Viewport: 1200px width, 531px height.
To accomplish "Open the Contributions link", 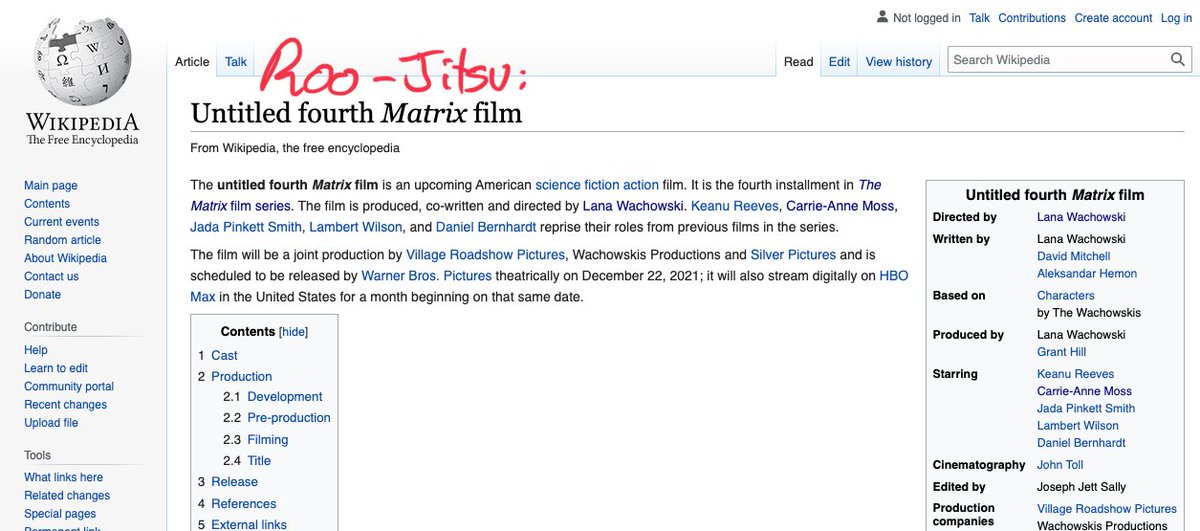I will [1032, 18].
